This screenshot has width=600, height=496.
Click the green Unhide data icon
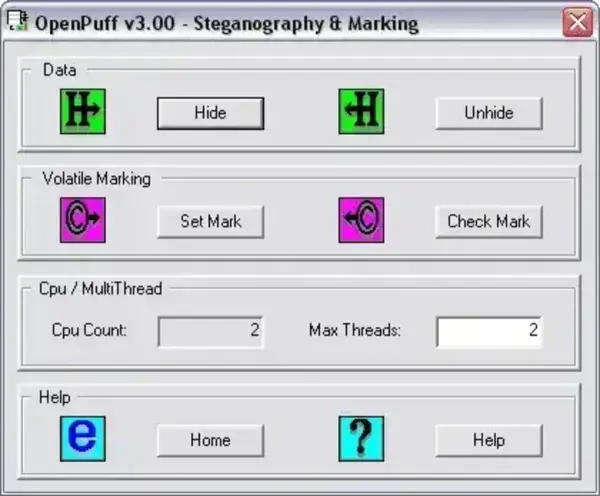(361, 111)
